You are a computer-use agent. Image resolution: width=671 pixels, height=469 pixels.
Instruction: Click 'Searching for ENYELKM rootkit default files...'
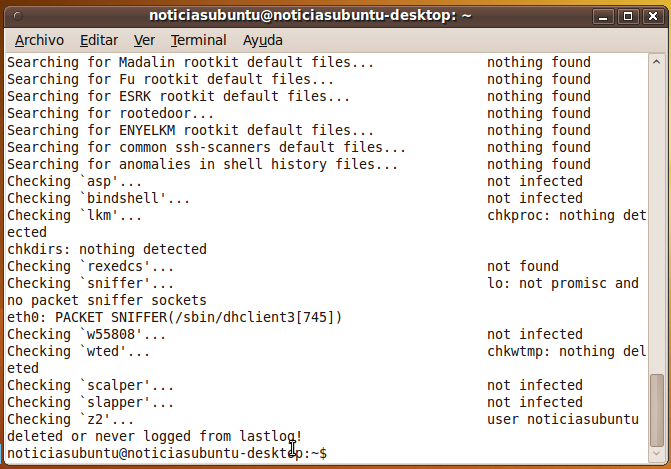point(190,131)
